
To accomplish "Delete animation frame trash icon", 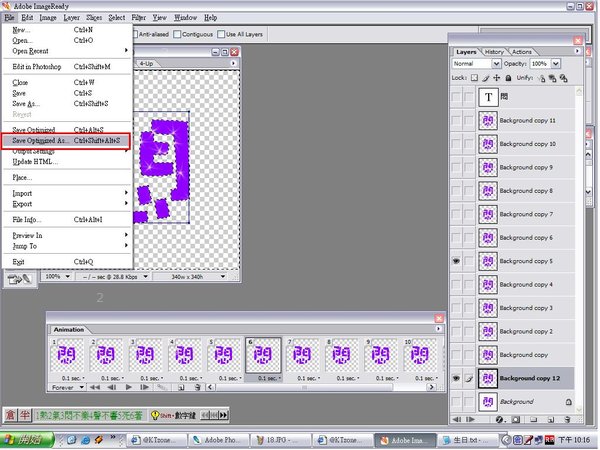I will [x=197, y=388].
